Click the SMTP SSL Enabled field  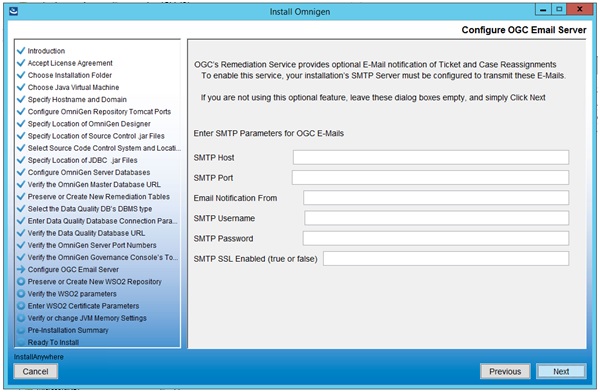coord(446,259)
